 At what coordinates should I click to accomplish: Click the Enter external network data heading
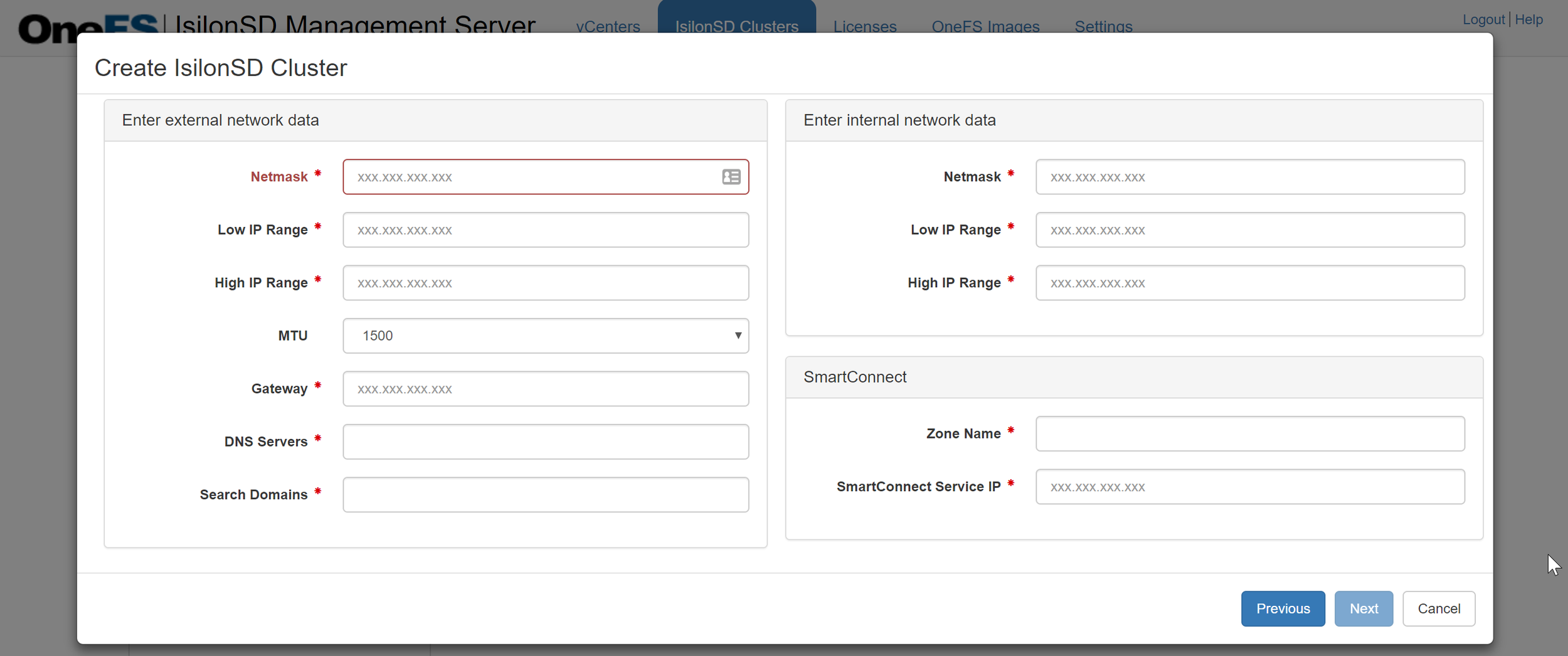pos(220,120)
